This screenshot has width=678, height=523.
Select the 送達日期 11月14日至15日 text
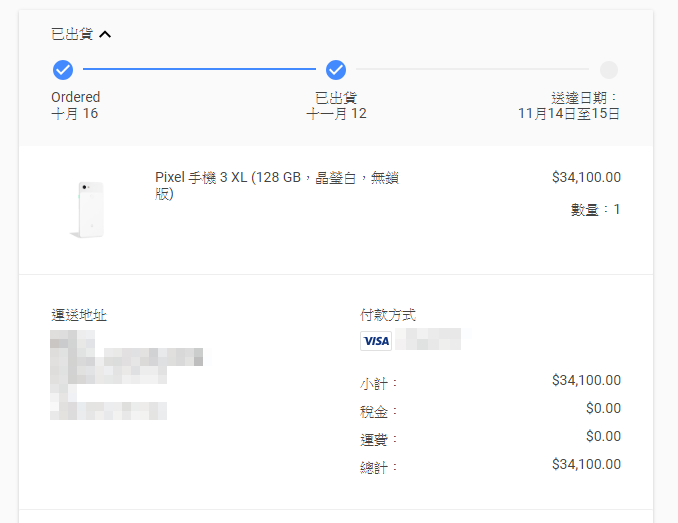click(569, 105)
